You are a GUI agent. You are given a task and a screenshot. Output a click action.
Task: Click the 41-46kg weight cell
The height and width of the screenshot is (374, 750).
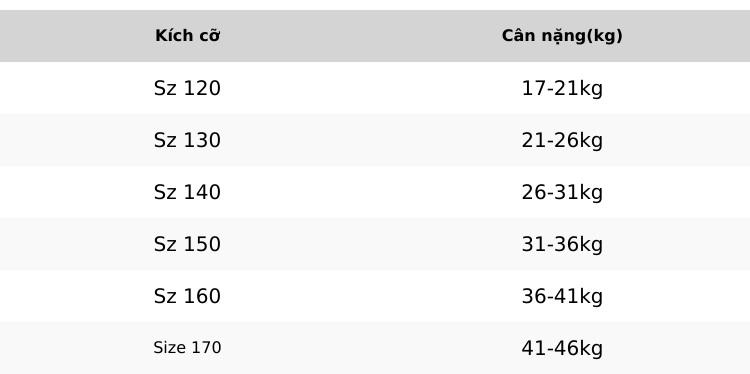click(x=562, y=348)
